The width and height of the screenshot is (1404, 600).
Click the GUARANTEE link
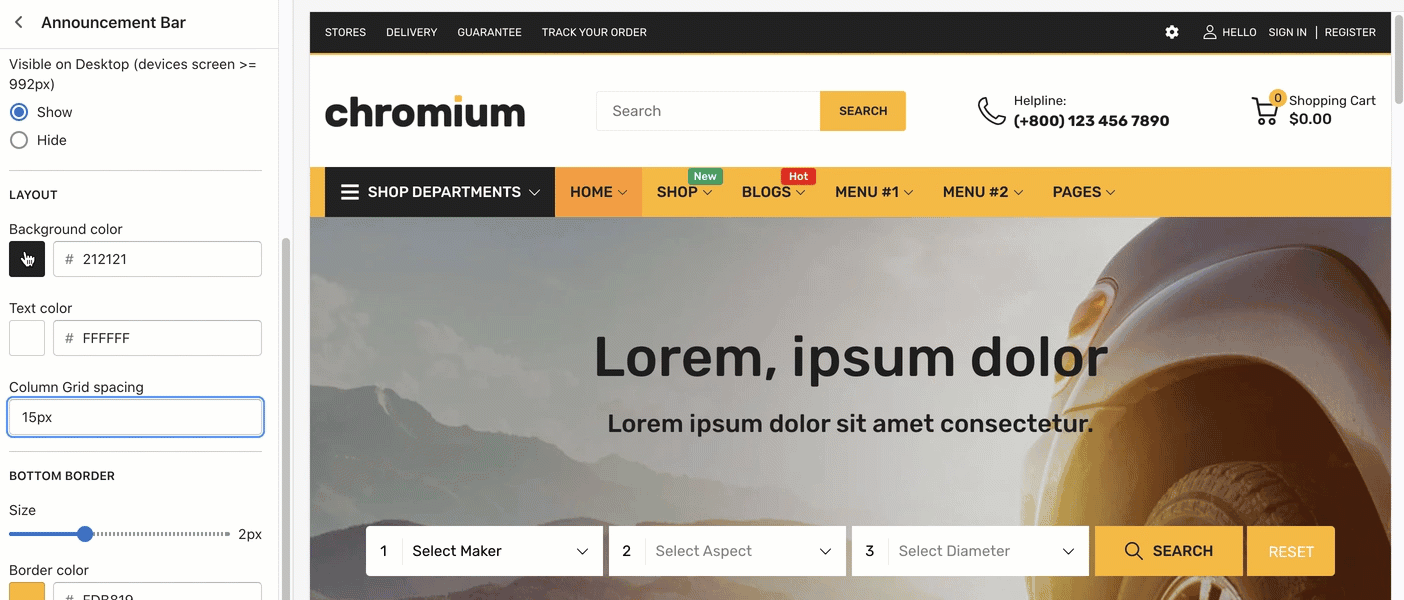tap(489, 32)
